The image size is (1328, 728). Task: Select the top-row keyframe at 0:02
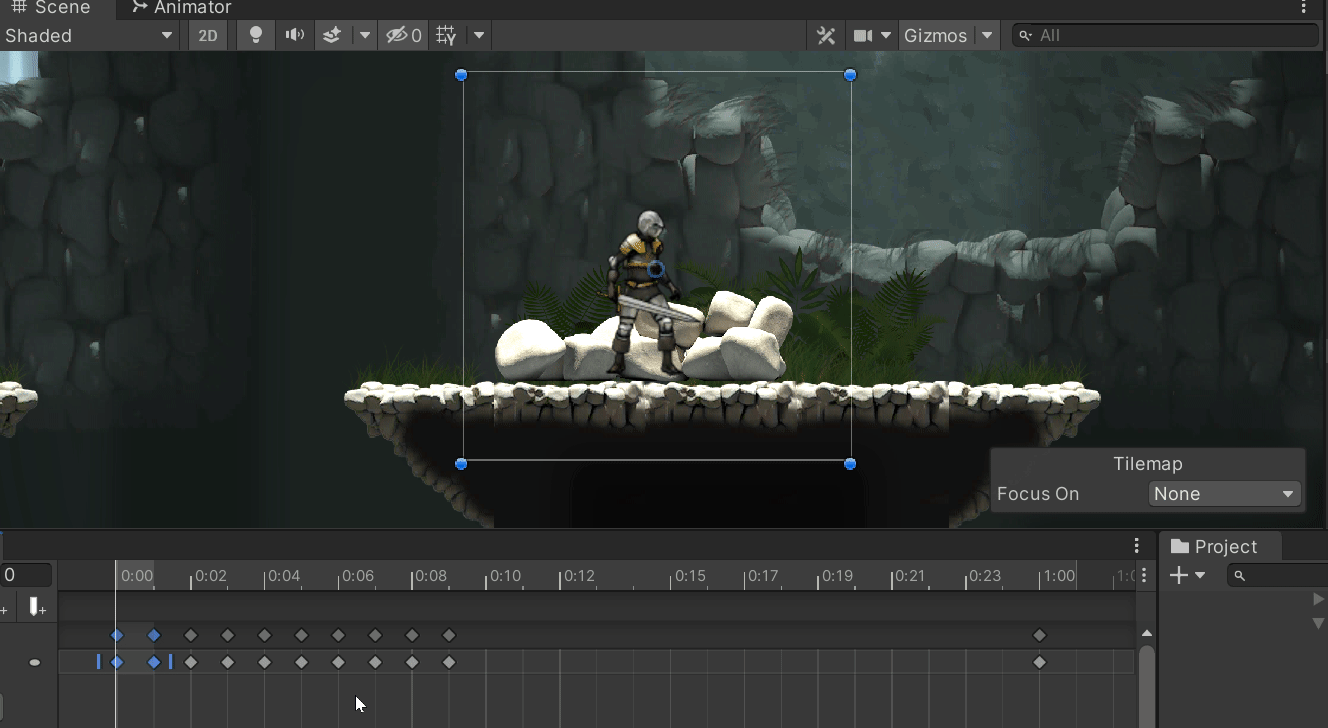[x=191, y=635]
